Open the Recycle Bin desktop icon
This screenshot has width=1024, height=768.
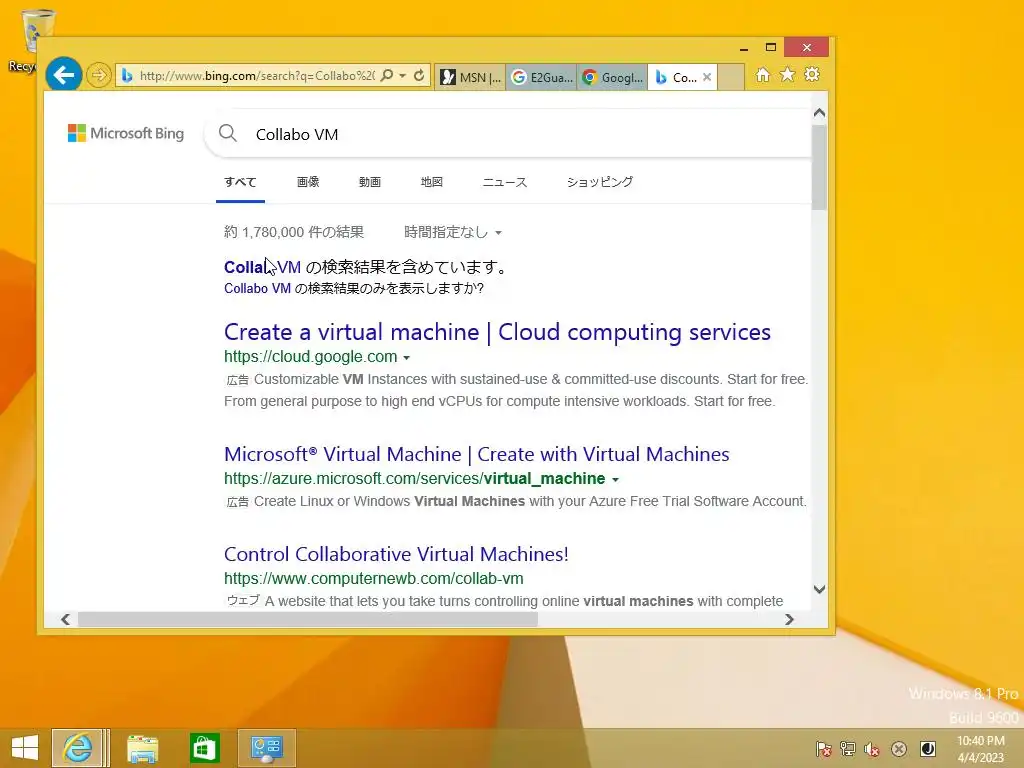[29, 40]
